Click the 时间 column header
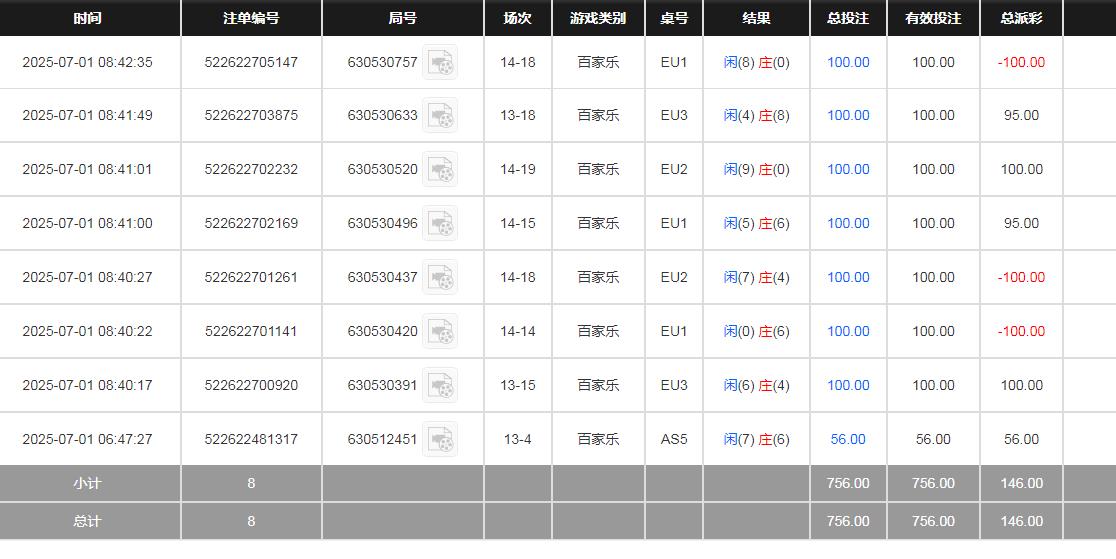Viewport: 1116px width, 559px height. click(88, 18)
